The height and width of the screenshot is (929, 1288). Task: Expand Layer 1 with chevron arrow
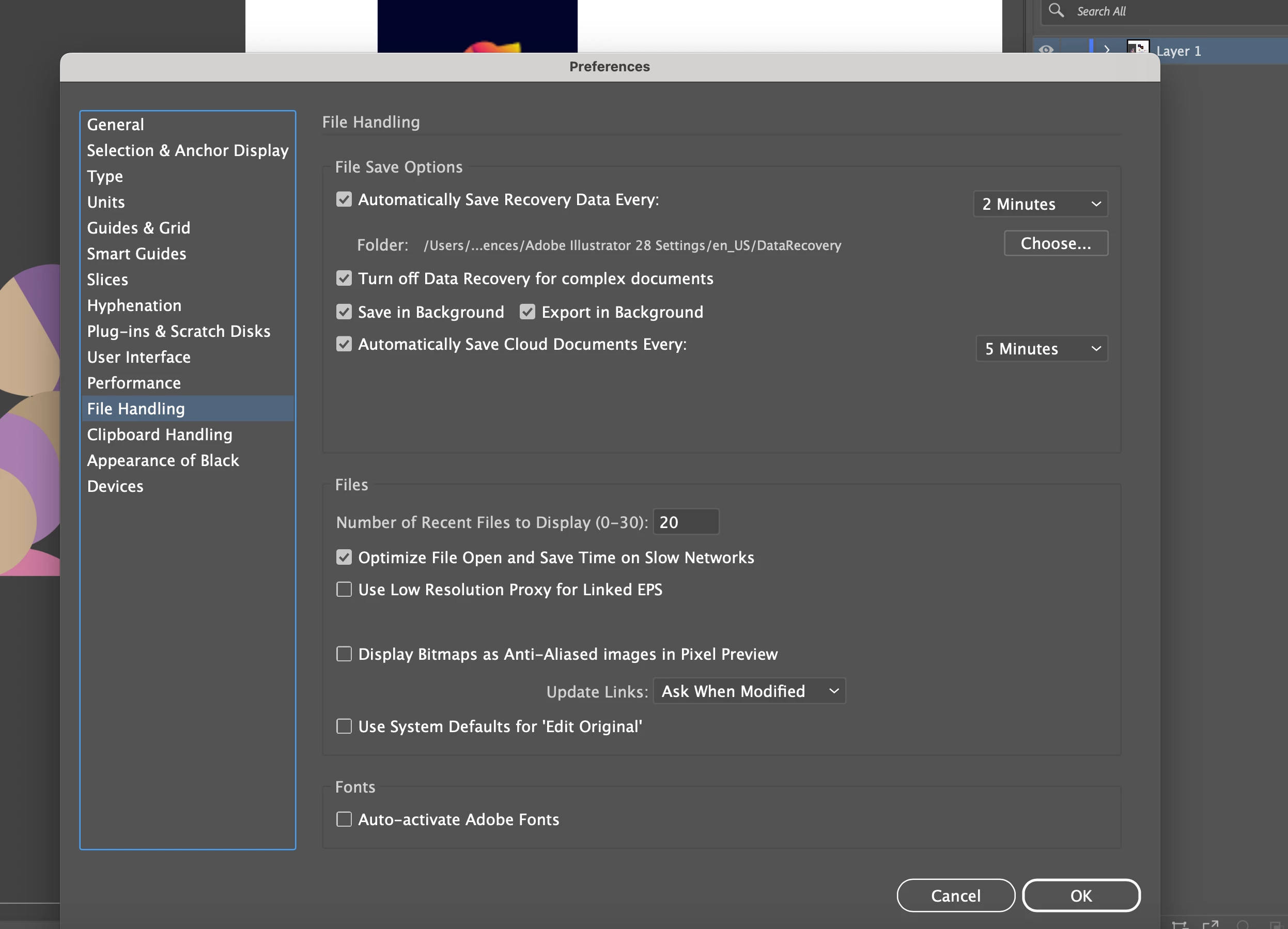pyautogui.click(x=1107, y=50)
